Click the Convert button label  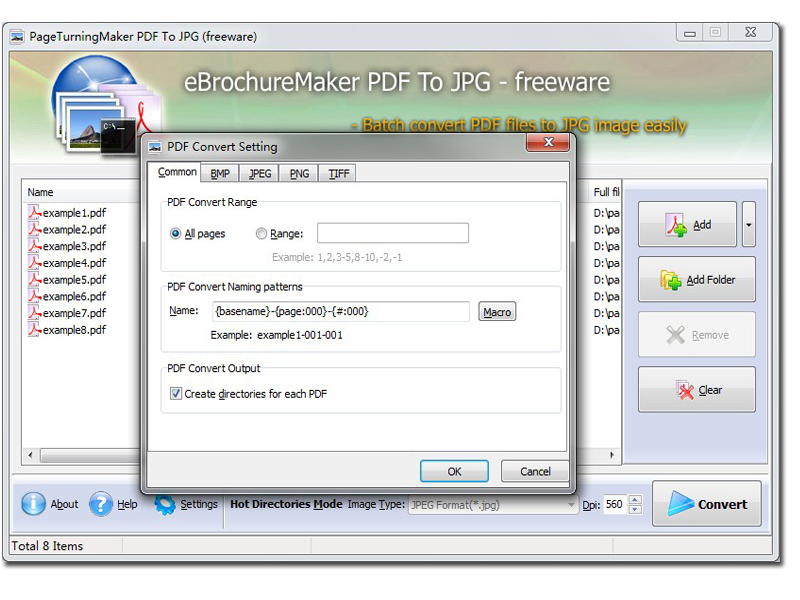point(722,505)
